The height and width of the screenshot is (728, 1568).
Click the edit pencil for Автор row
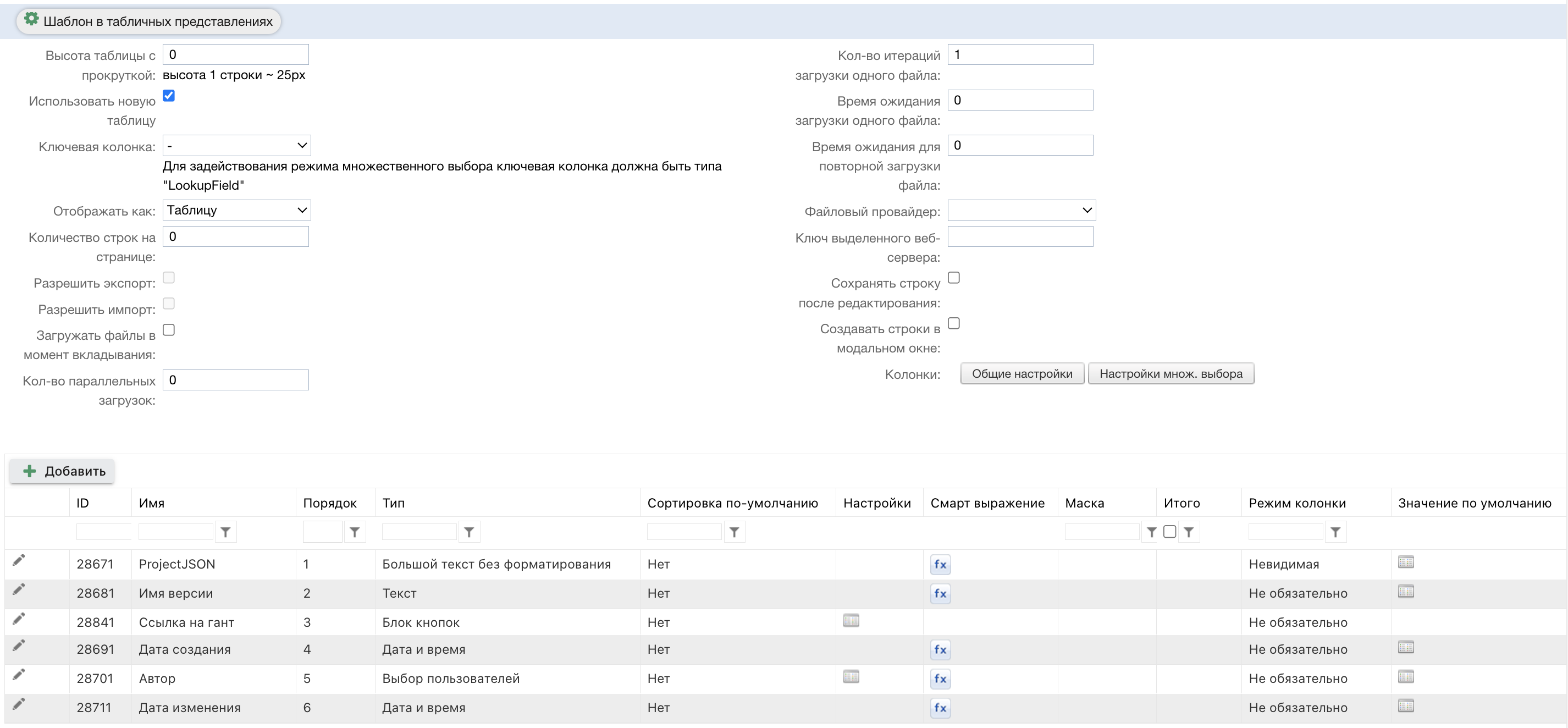[19, 675]
